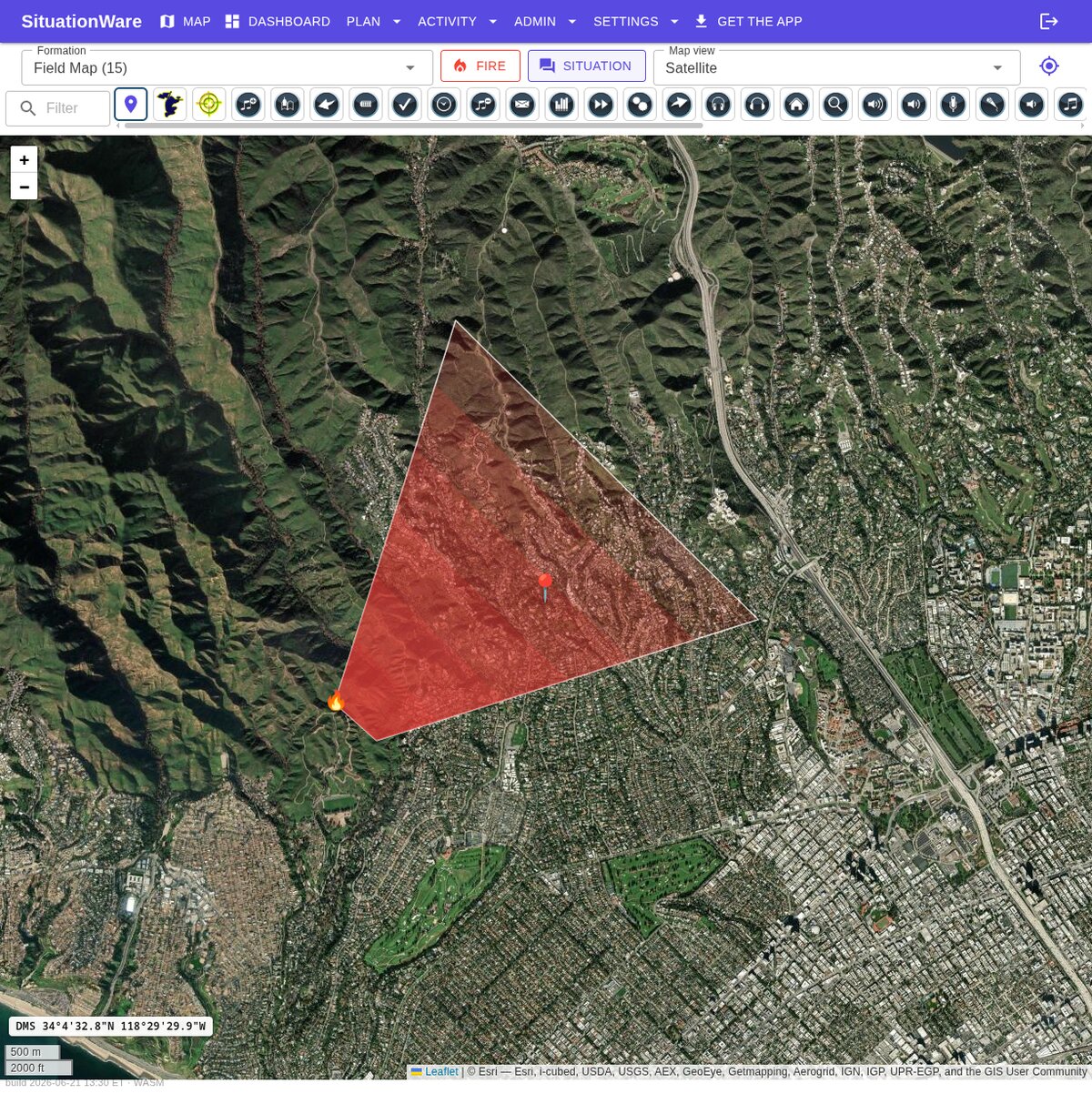Choose the open book map icon
The width and height of the screenshot is (1092, 1094).
[288, 105]
